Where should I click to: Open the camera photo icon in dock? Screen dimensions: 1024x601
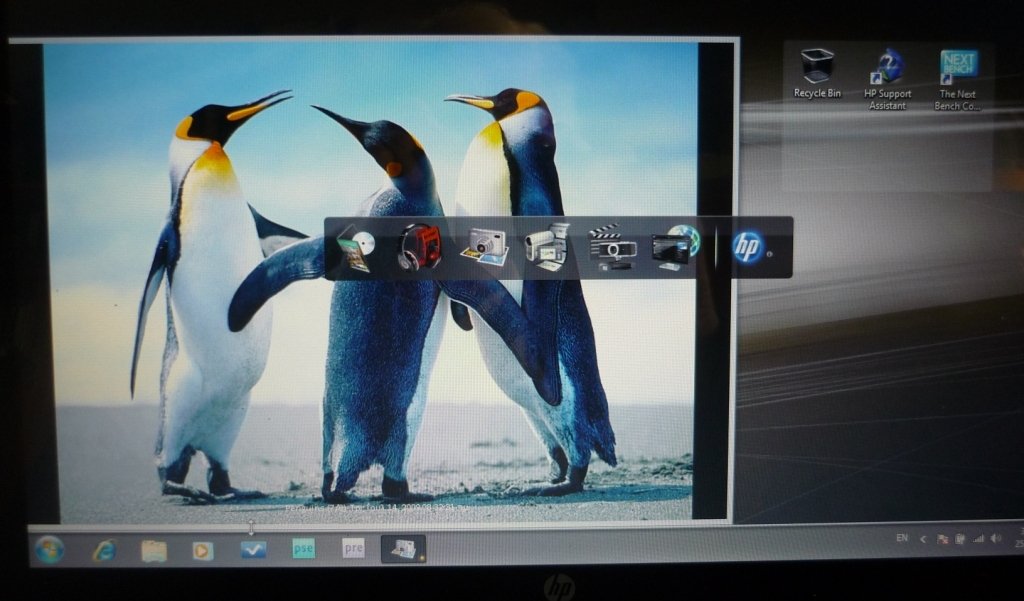point(484,246)
